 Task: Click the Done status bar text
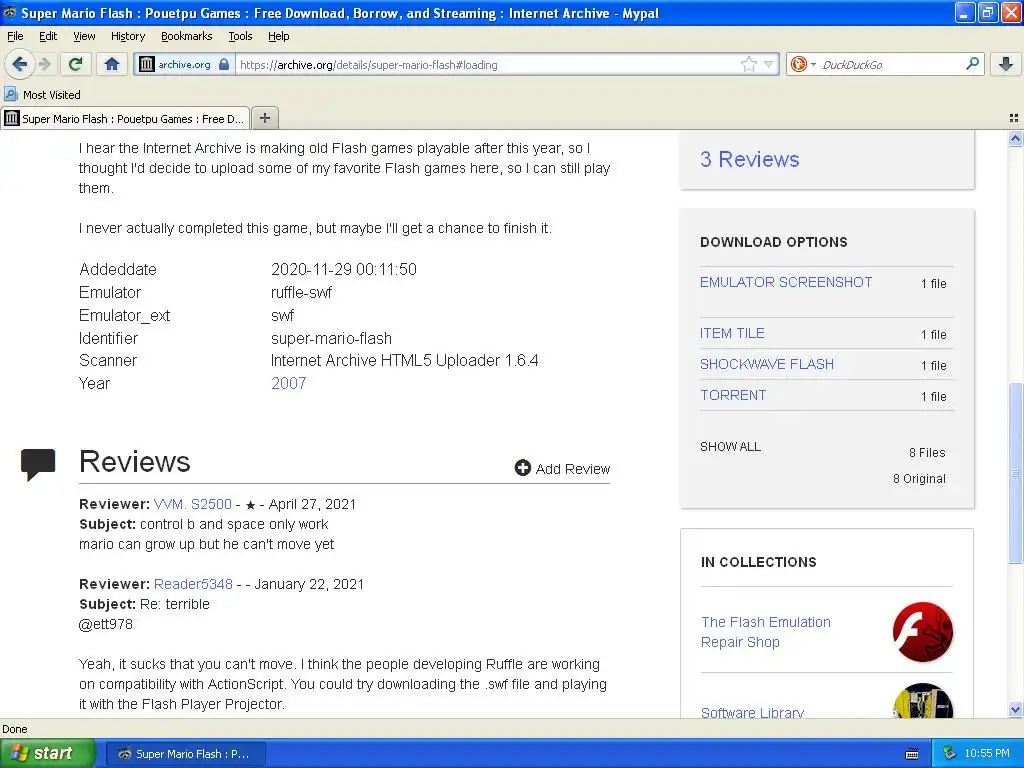15,729
